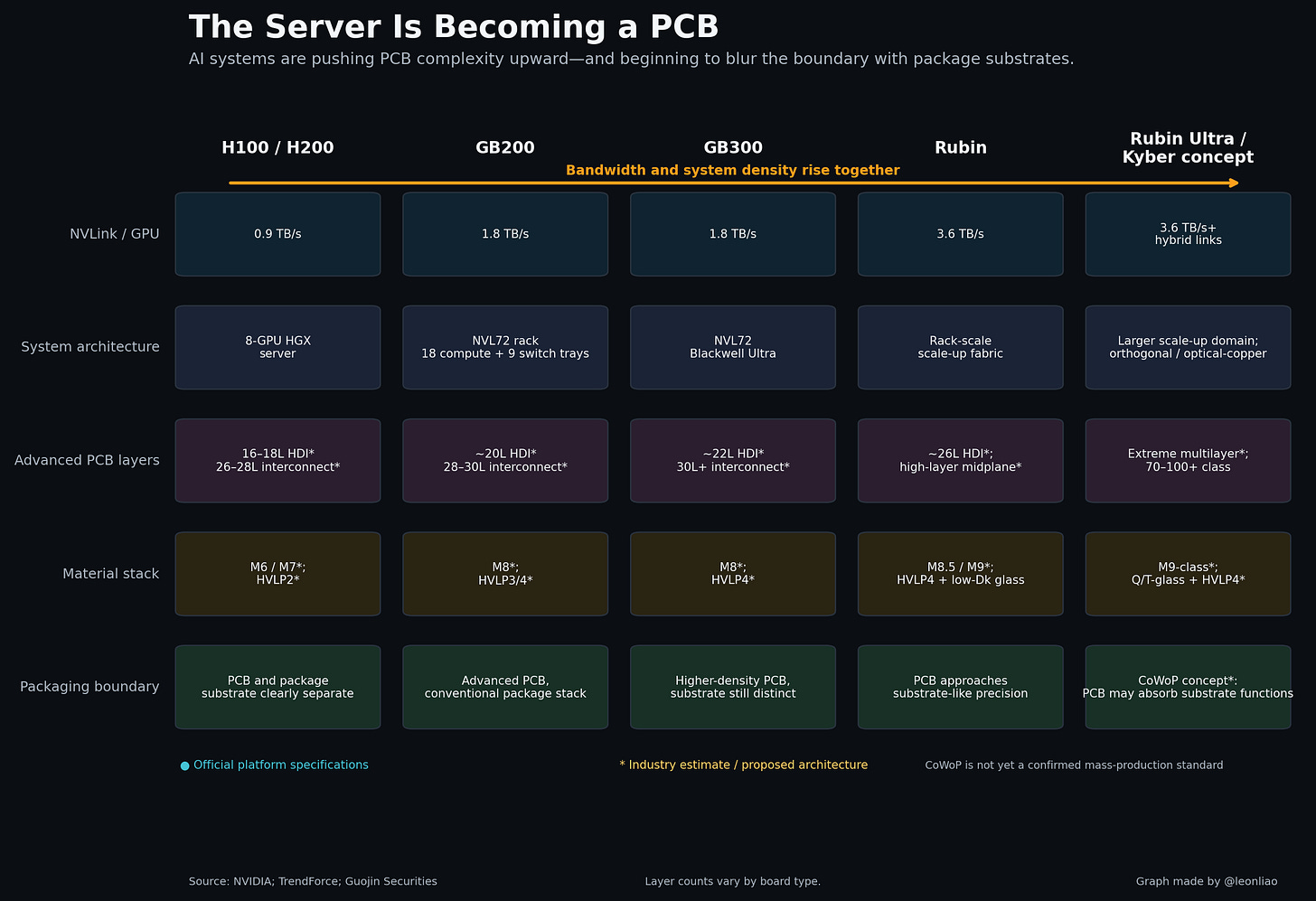The width and height of the screenshot is (1316, 901).
Task: Pick the "Rubin" column header
Action: pyautogui.click(x=961, y=147)
